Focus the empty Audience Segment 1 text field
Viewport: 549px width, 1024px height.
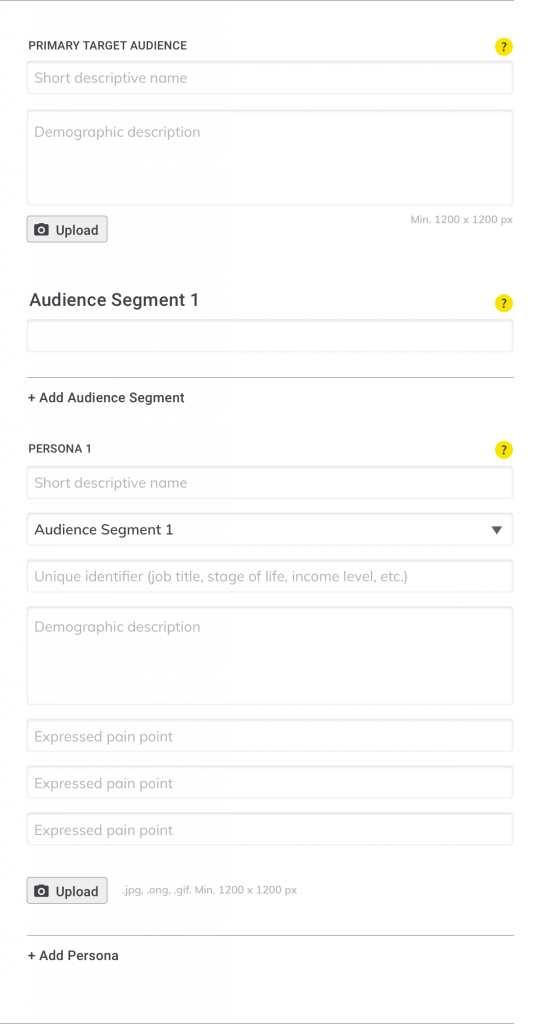270,336
